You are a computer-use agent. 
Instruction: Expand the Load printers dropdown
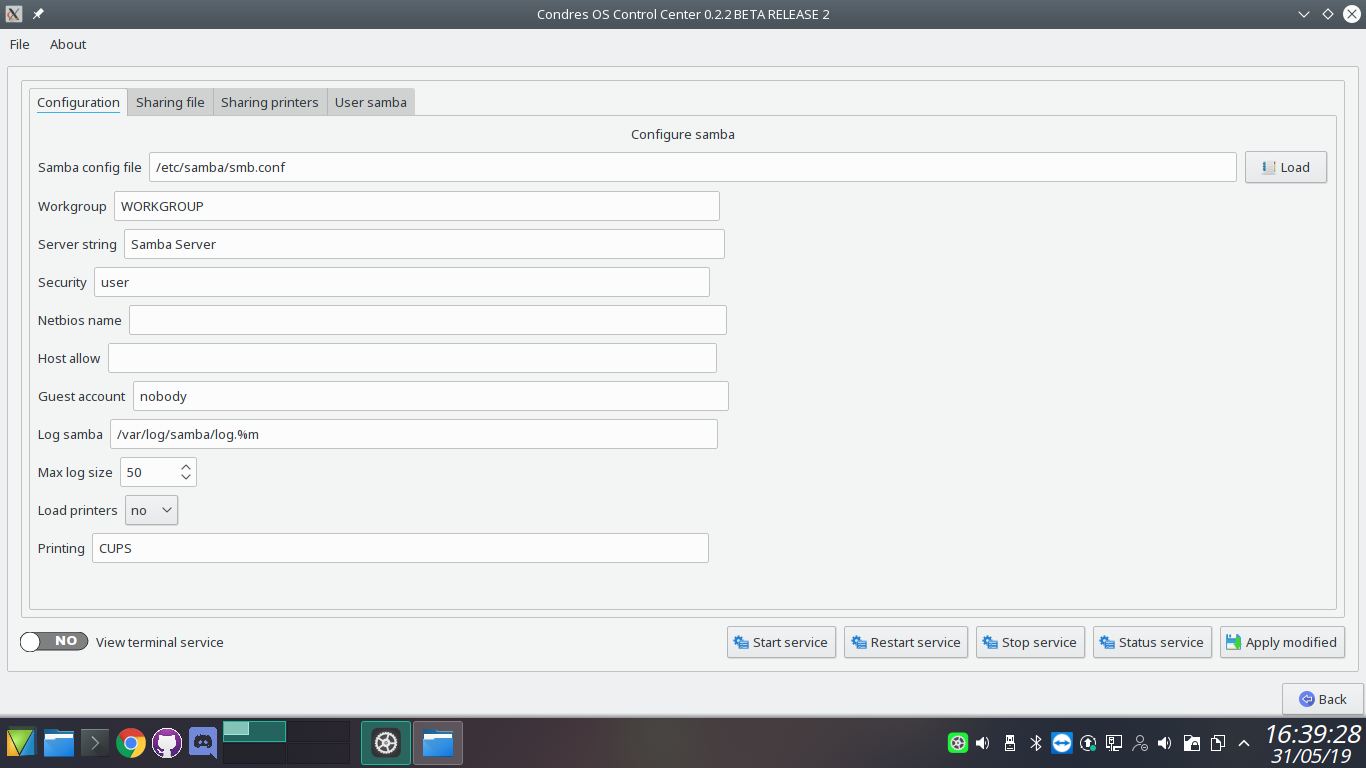[152, 510]
